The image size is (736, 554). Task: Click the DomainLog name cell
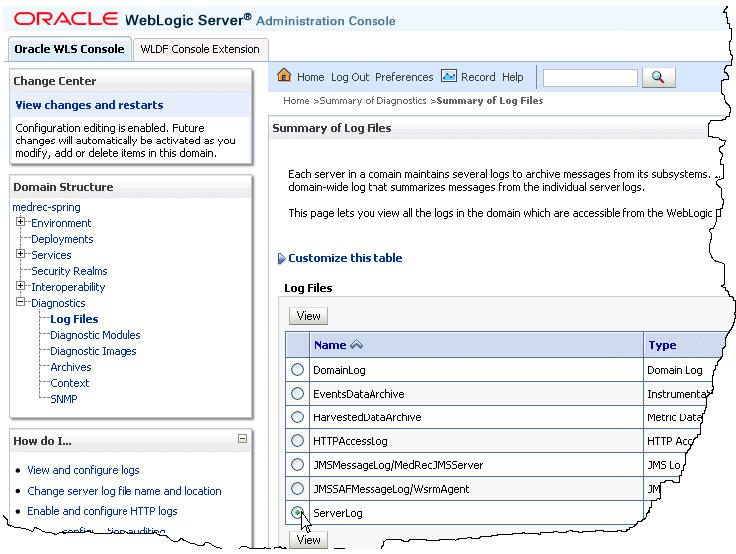[476, 369]
